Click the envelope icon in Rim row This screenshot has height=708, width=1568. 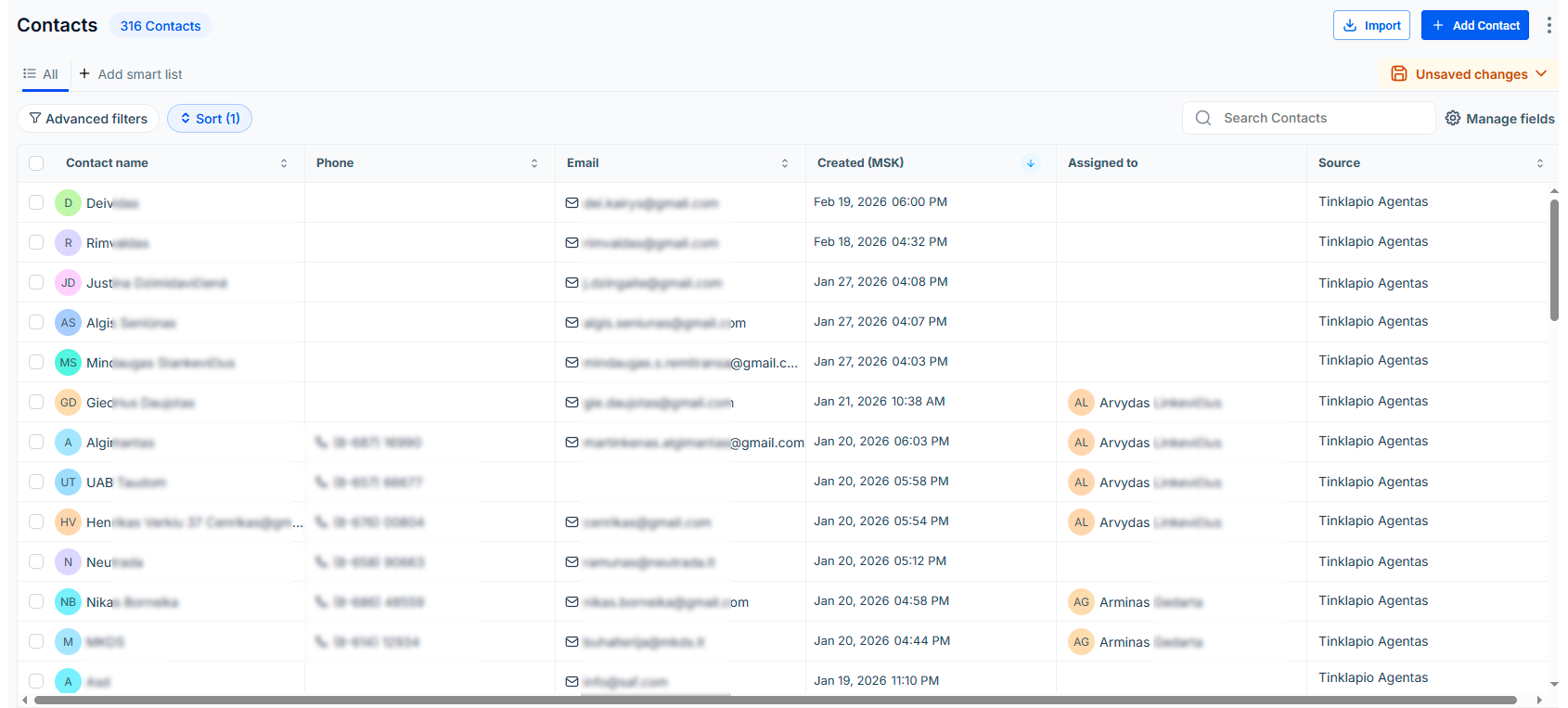(x=572, y=243)
